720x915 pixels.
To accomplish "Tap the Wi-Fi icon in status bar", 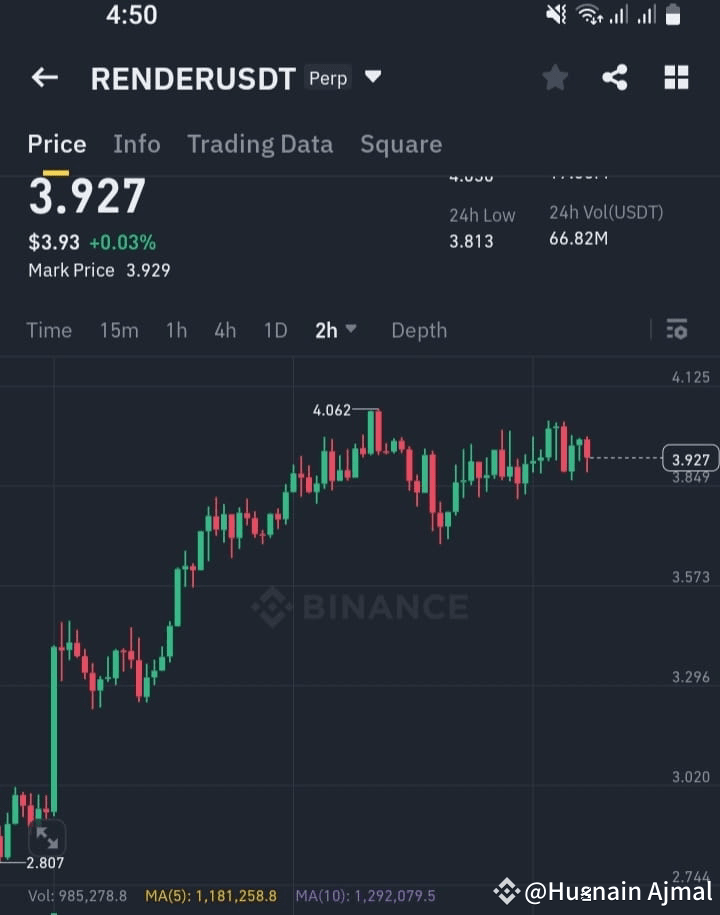I will [589, 15].
